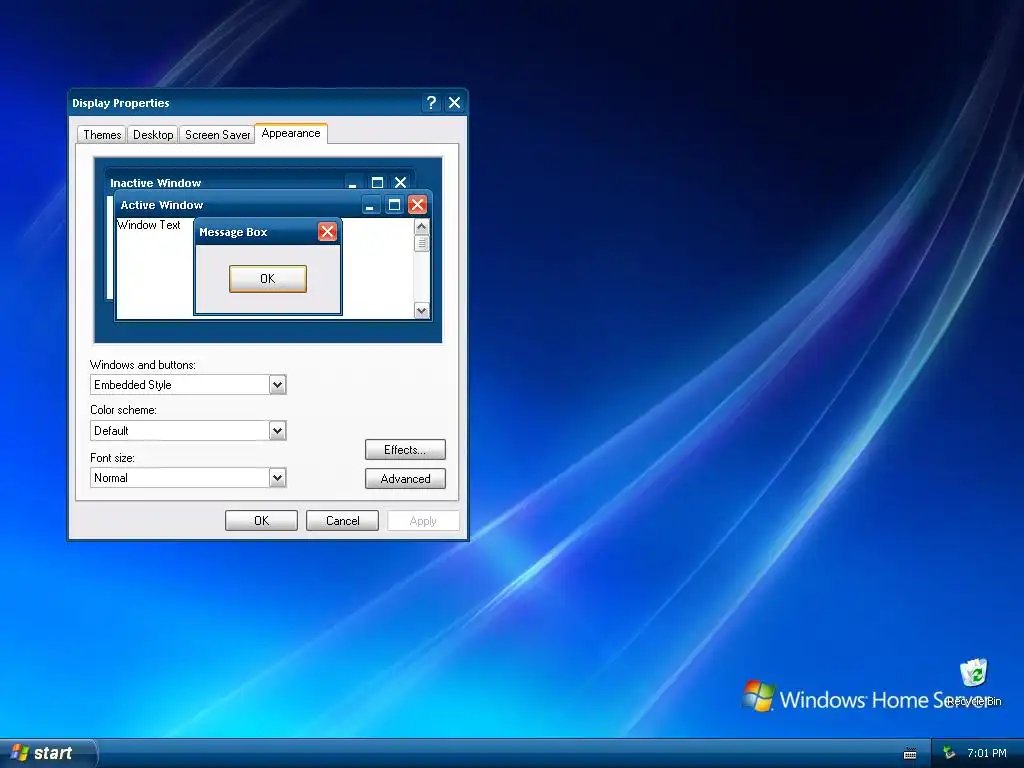The image size is (1024, 768).
Task: Click the preview Message Box close icon
Action: [x=327, y=232]
